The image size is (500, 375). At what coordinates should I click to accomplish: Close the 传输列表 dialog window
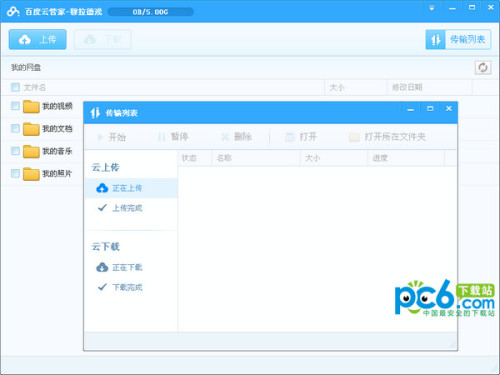pos(449,109)
